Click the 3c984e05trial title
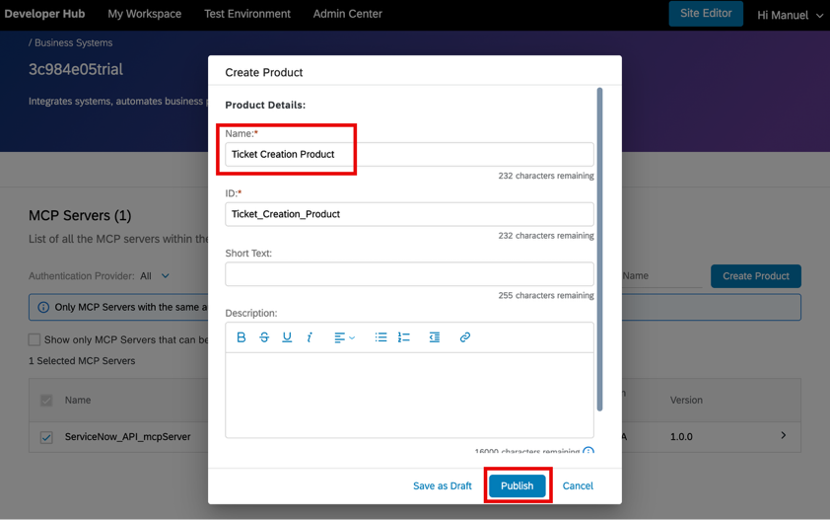834x522 pixels. click(76, 69)
